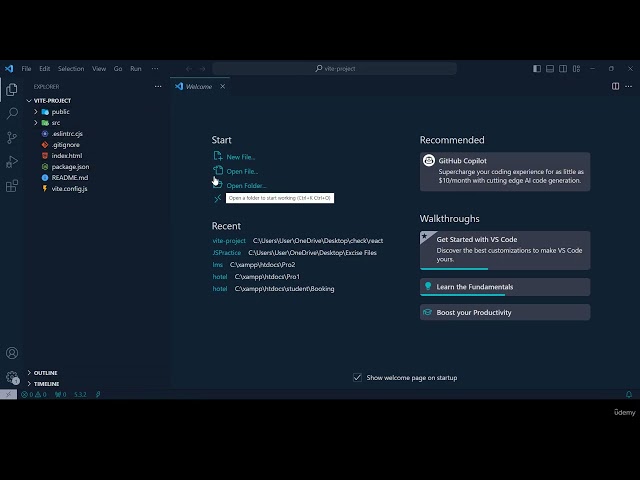Open Learn the Fundamentals walkthrough
The width and height of the screenshot is (640, 480).
pos(505,287)
